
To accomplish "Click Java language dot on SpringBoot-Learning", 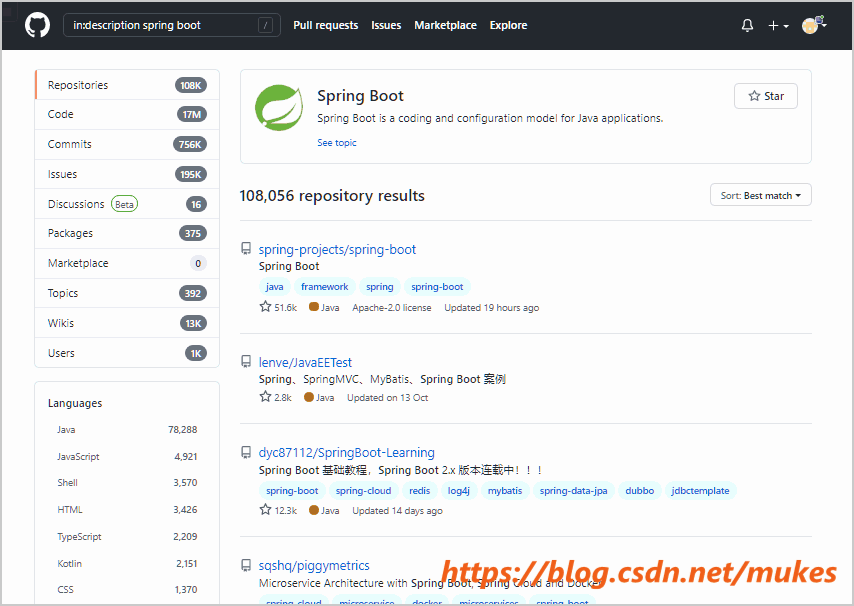I will 314,510.
